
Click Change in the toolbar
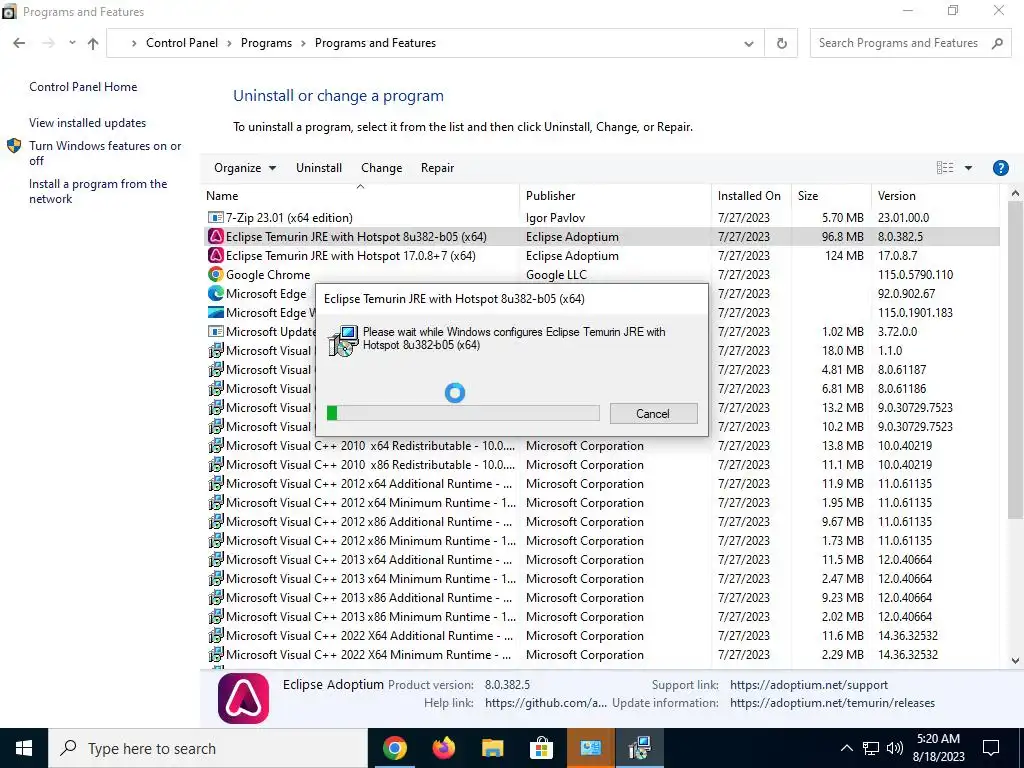click(x=381, y=168)
